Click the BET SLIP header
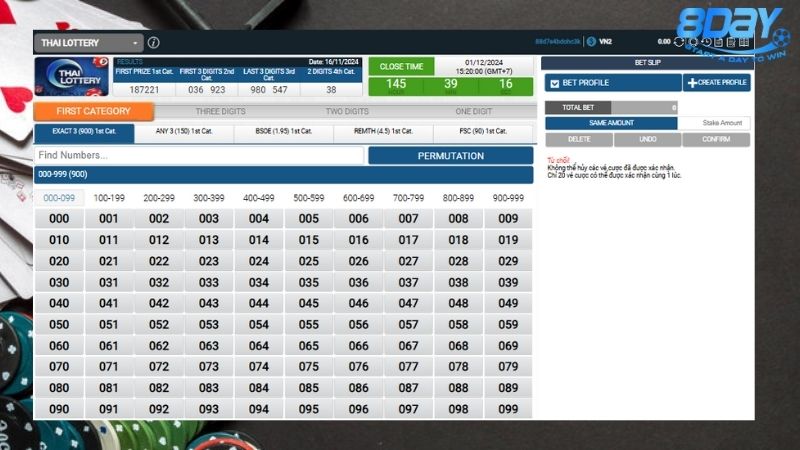 pyautogui.click(x=647, y=62)
